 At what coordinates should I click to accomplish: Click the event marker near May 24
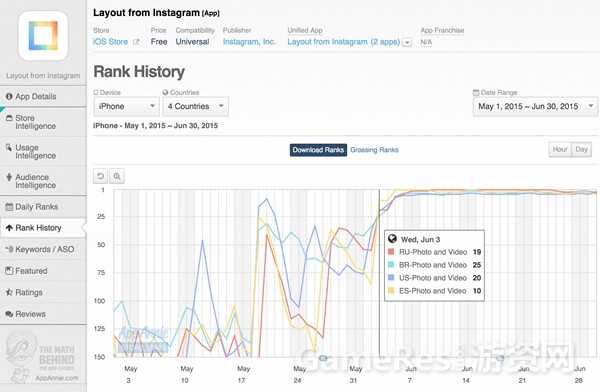[x=323, y=358]
